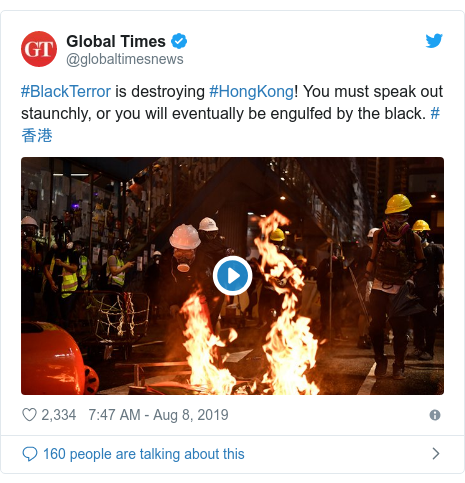The height and width of the screenshot is (483, 465).
Task: Open the #HongKong hashtag link
Action: (x=251, y=92)
